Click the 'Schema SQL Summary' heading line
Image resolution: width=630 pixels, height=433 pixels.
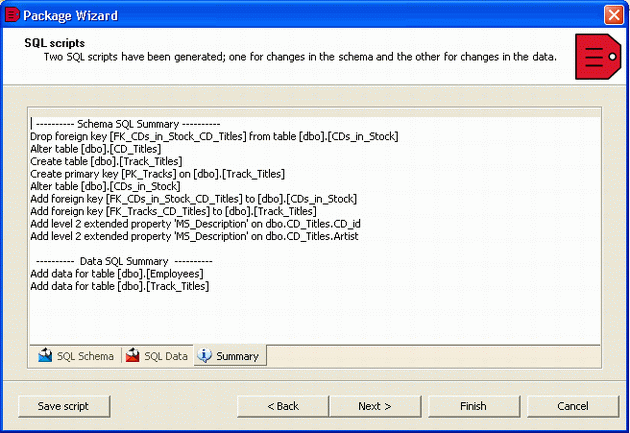128,124
